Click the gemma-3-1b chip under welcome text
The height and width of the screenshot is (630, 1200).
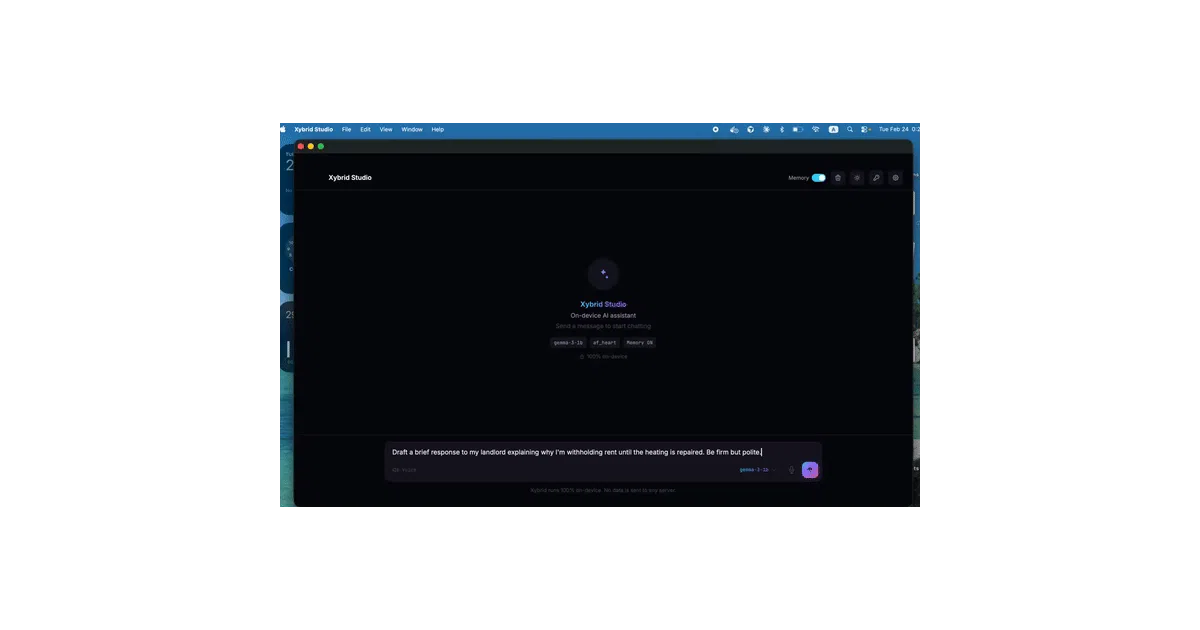tap(568, 342)
